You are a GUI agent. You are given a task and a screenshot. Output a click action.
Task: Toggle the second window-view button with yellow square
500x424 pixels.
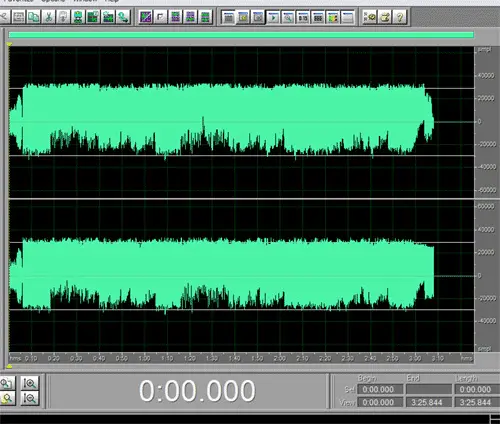[243, 17]
